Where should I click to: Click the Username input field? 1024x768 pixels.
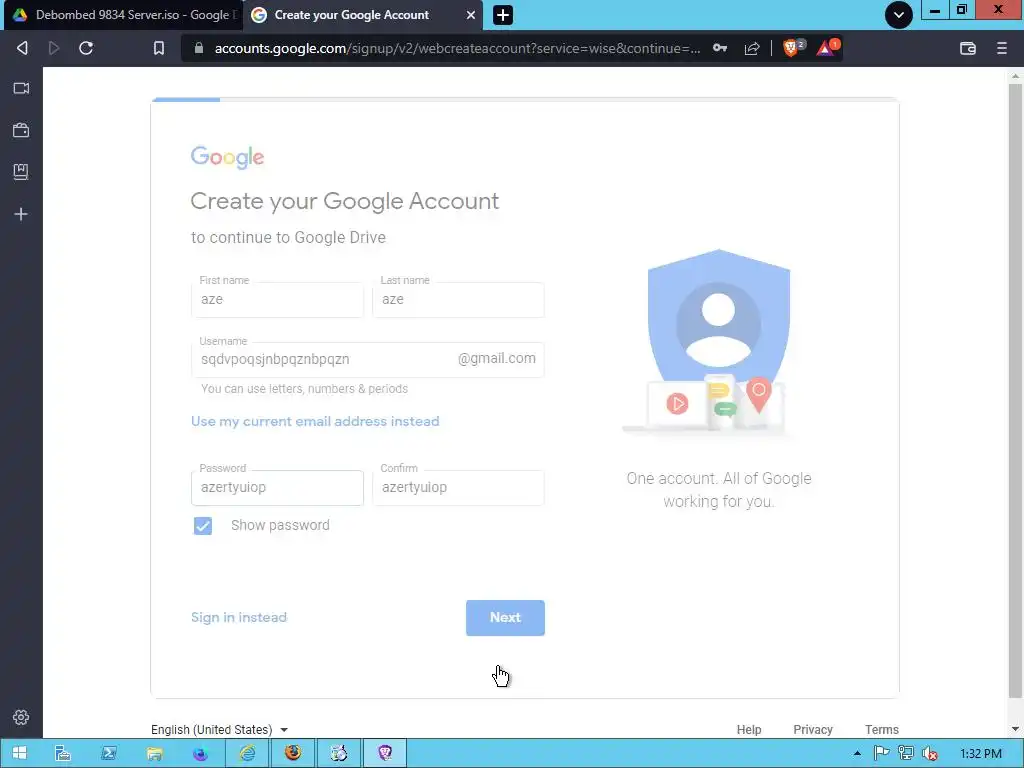(x=368, y=359)
